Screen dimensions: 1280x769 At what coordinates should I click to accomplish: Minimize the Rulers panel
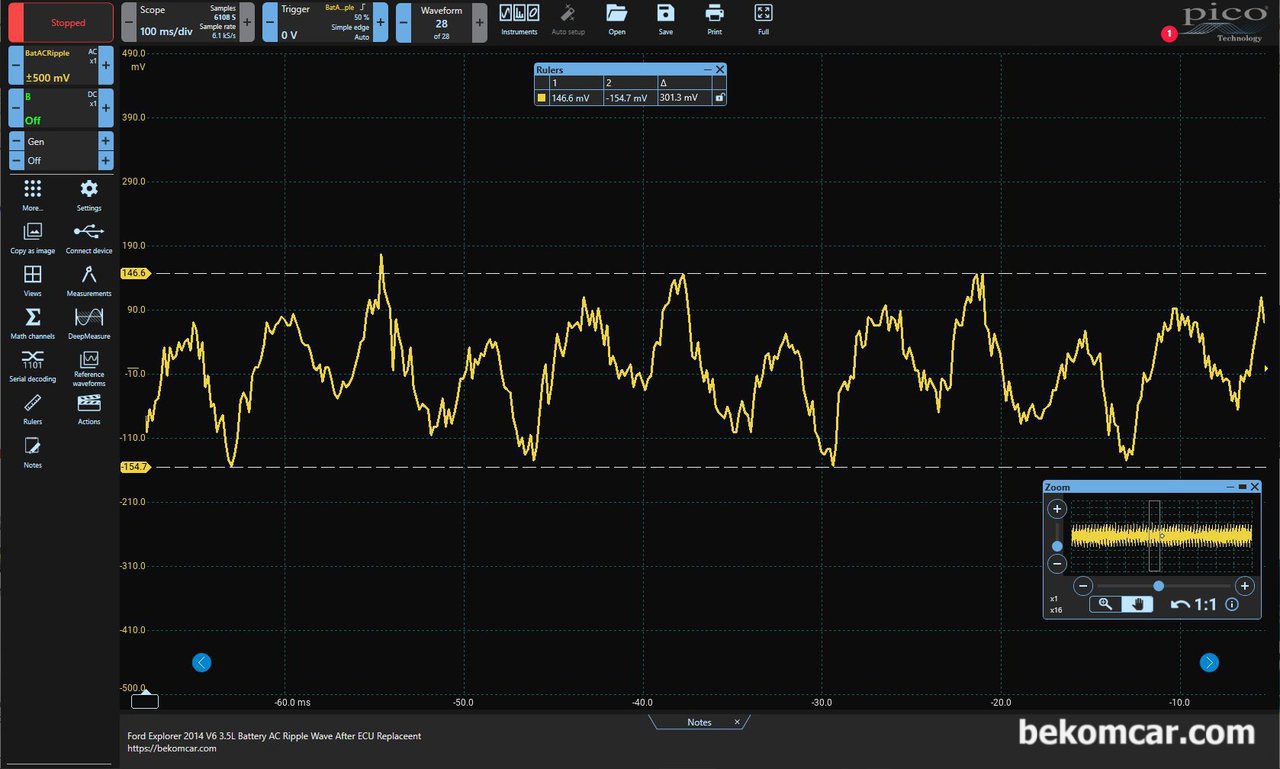click(708, 70)
